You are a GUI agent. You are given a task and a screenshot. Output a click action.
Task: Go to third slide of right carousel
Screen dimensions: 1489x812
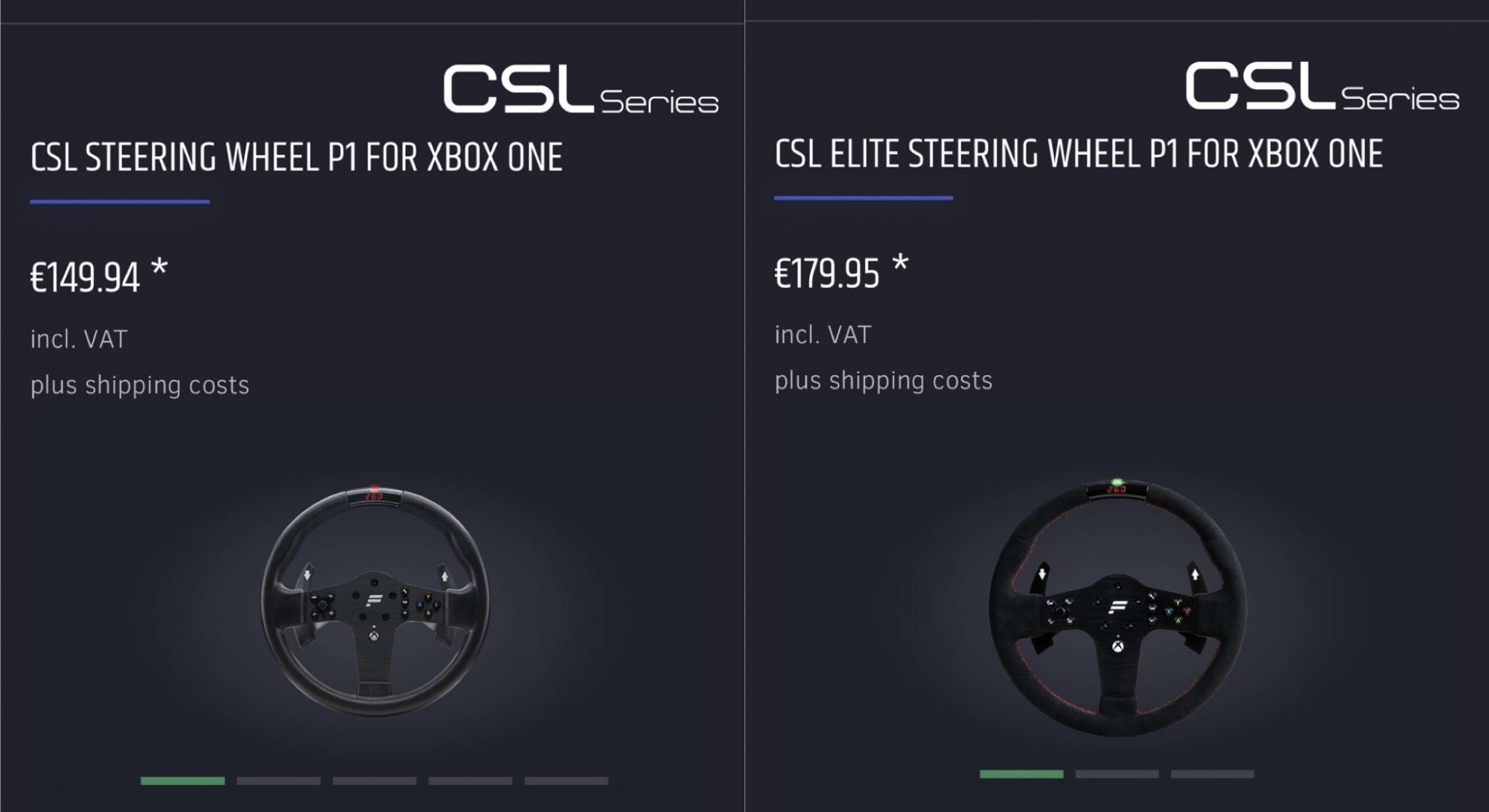pyautogui.click(x=1213, y=774)
